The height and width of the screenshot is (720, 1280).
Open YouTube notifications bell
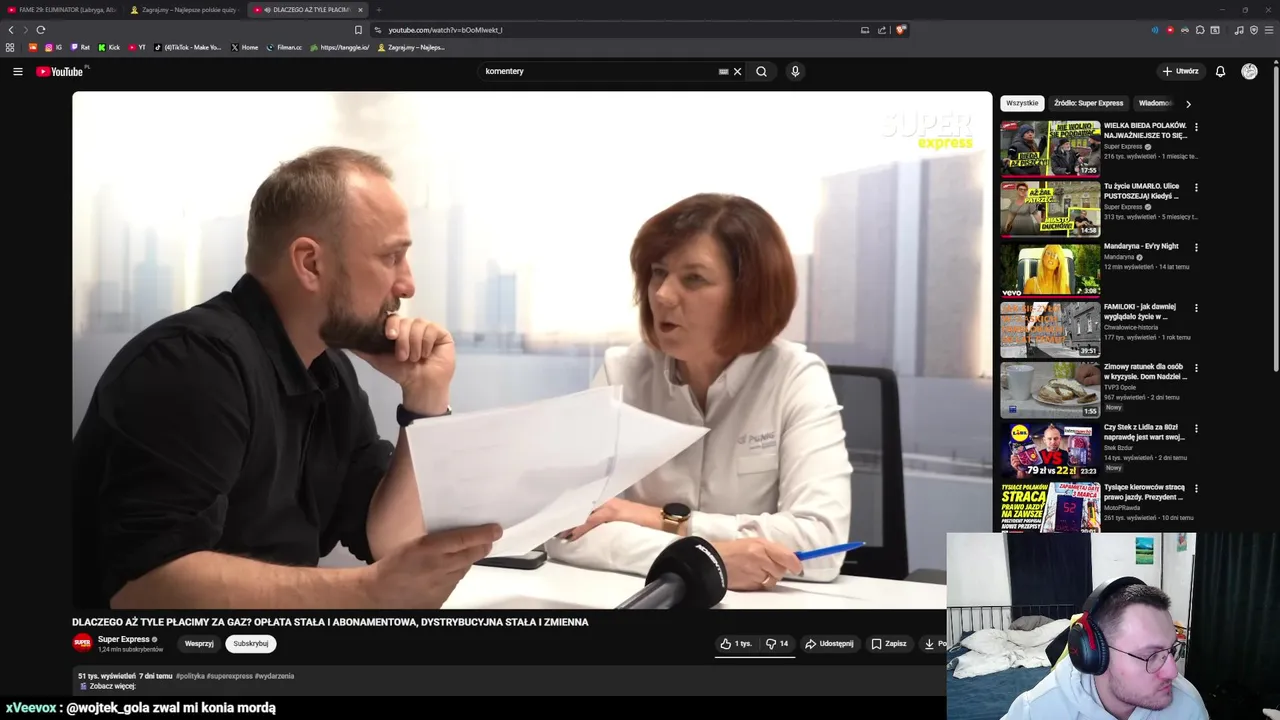pyautogui.click(x=1220, y=71)
